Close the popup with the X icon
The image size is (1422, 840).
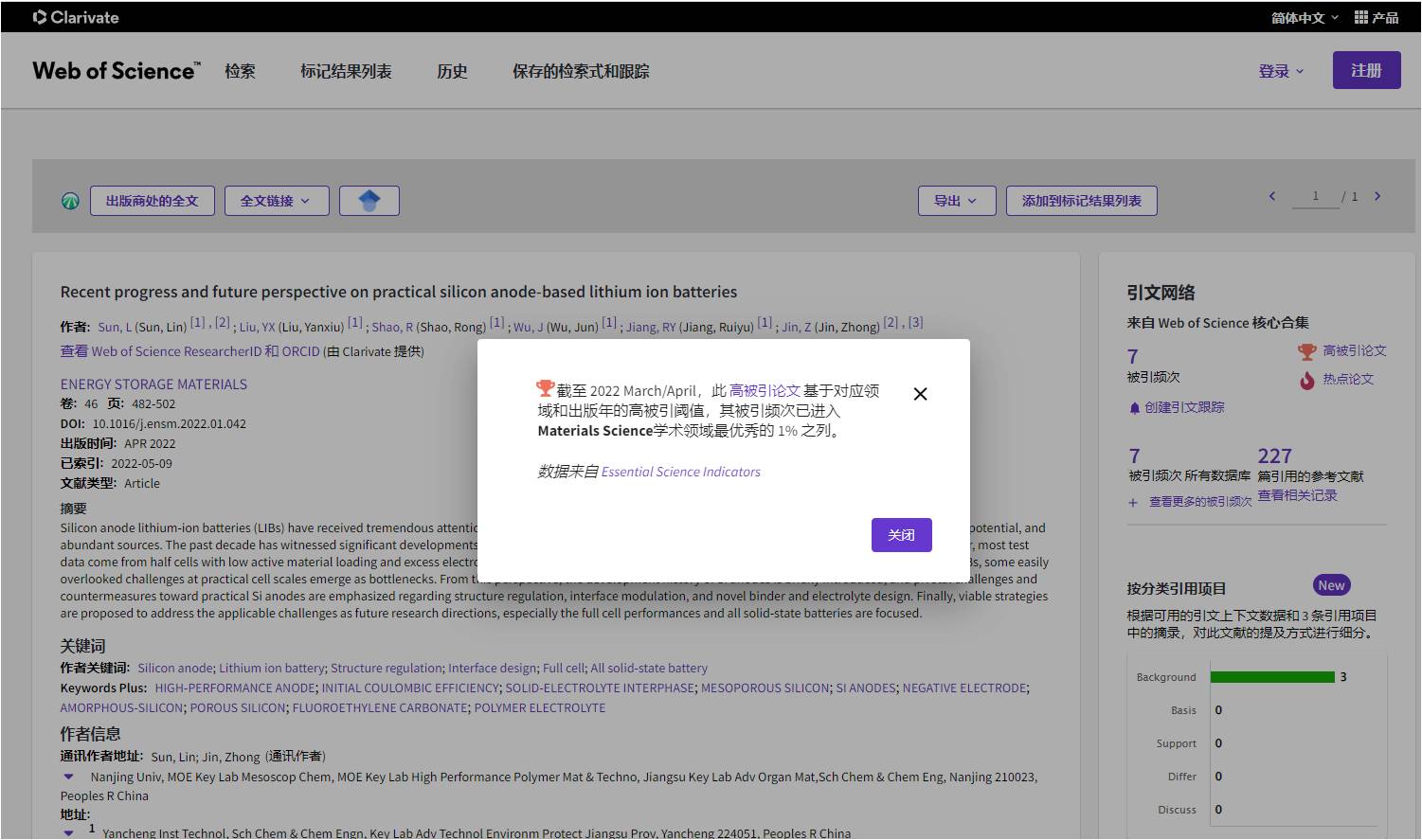tap(920, 394)
